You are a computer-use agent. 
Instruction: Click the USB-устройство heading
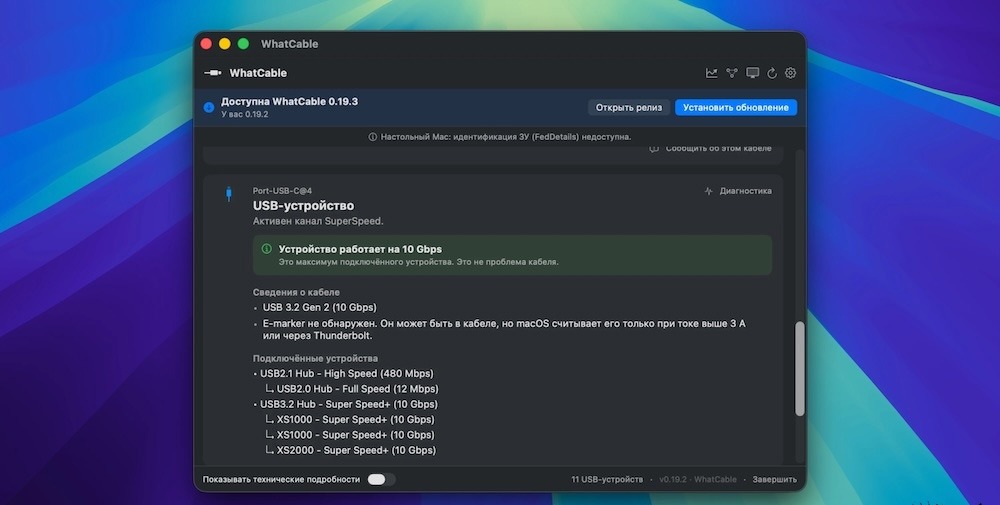304,206
